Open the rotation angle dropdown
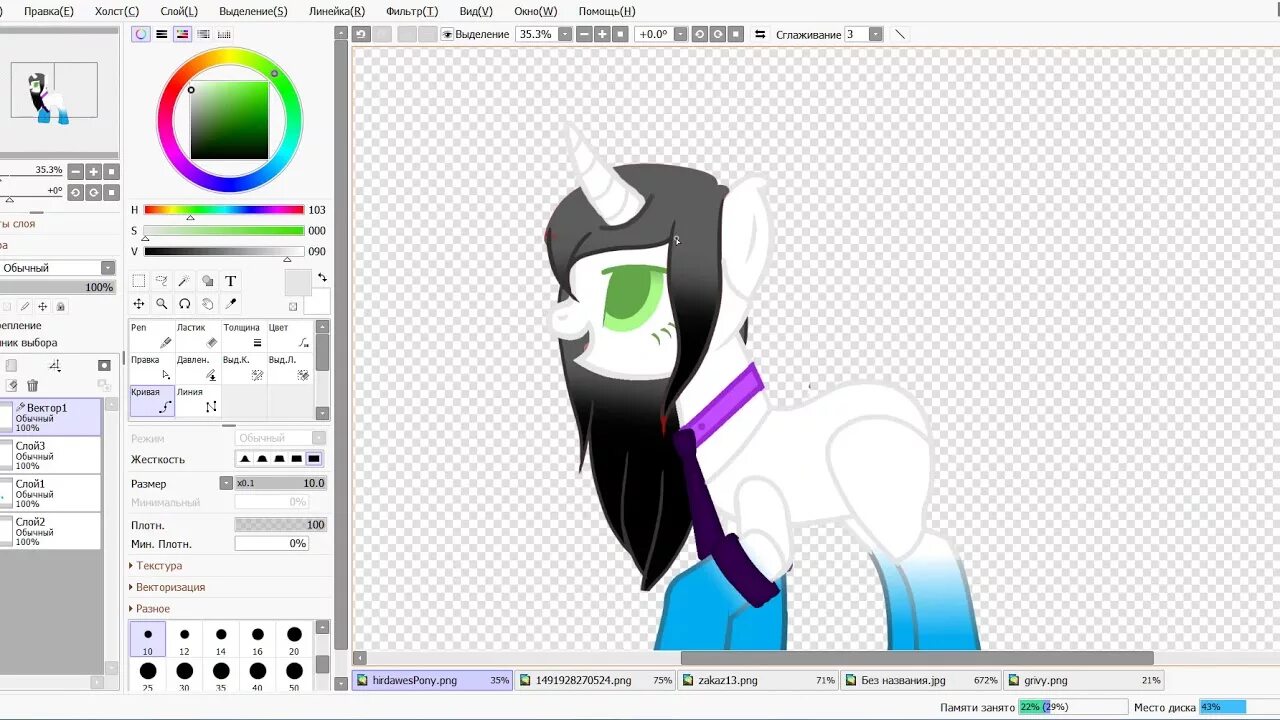Viewport: 1280px width, 720px height. pos(681,34)
